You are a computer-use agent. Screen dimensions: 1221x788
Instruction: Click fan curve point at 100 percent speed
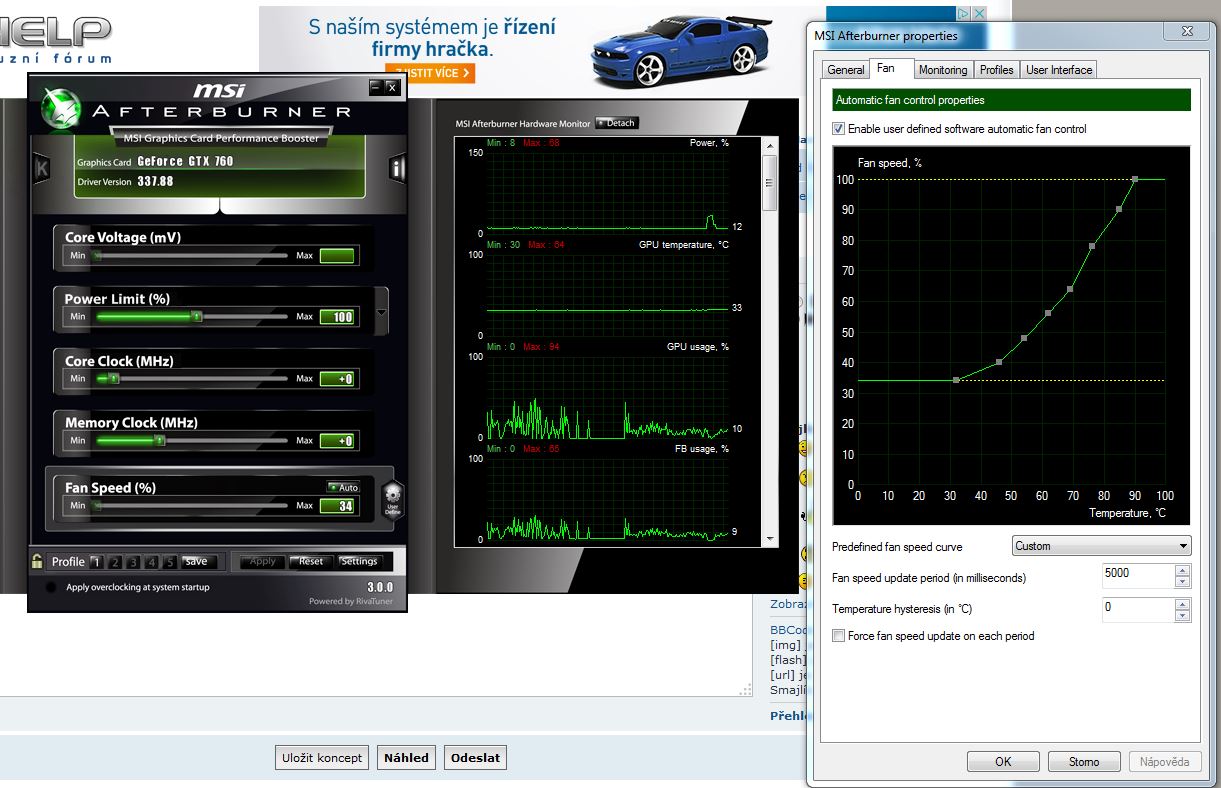(x=1135, y=179)
